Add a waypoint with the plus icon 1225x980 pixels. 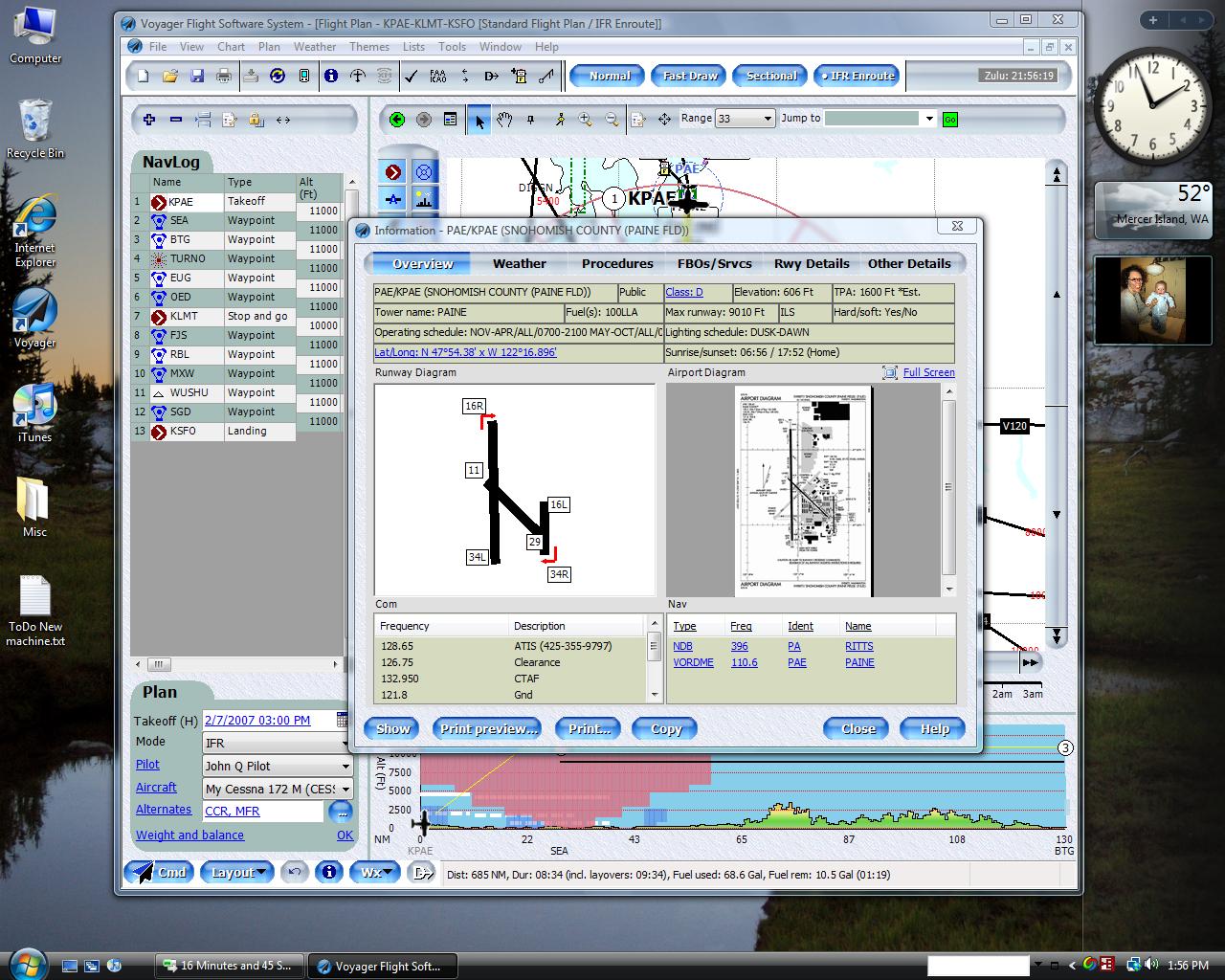149,120
